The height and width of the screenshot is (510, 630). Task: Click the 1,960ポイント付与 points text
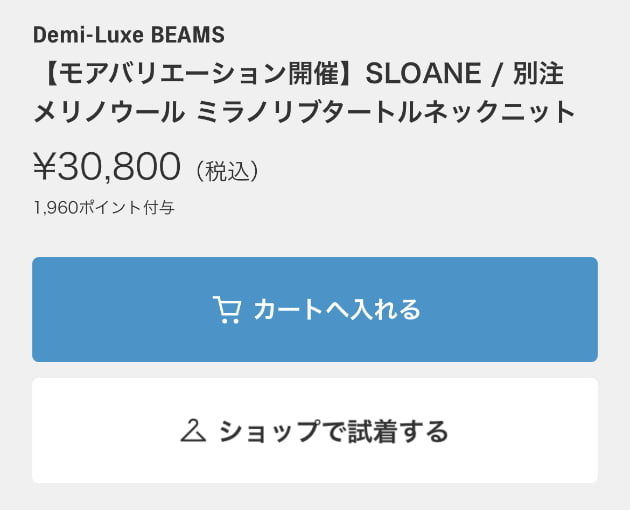coord(104,208)
